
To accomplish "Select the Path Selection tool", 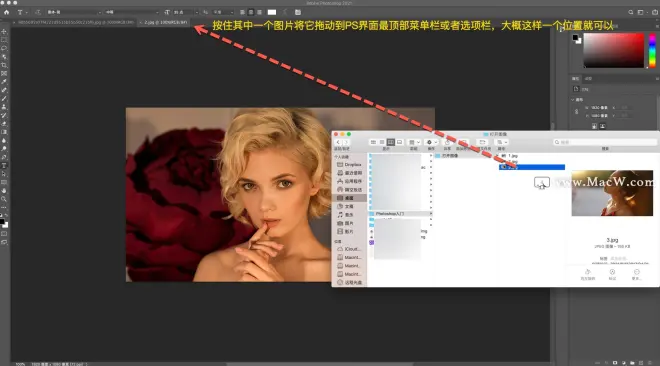I will click(4, 174).
